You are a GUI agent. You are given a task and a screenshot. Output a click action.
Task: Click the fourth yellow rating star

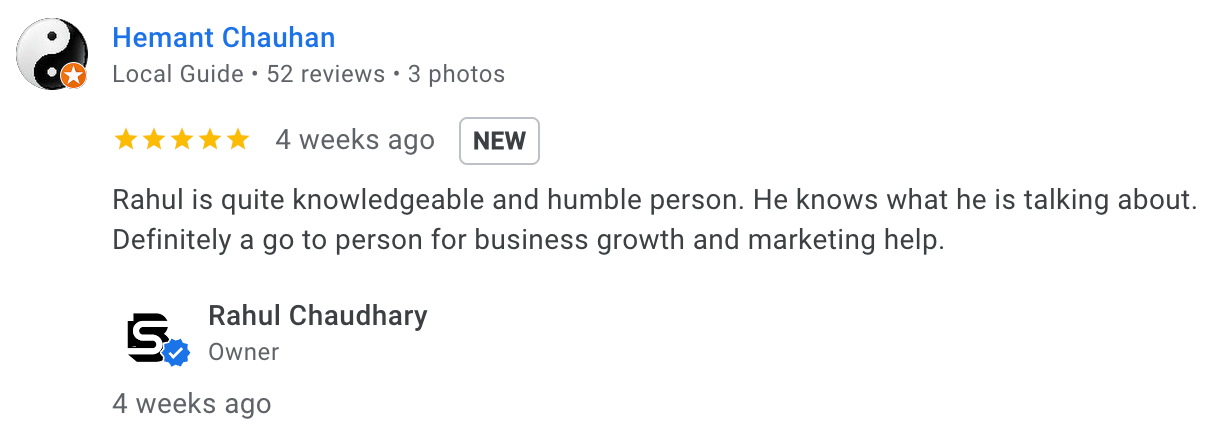coord(210,140)
